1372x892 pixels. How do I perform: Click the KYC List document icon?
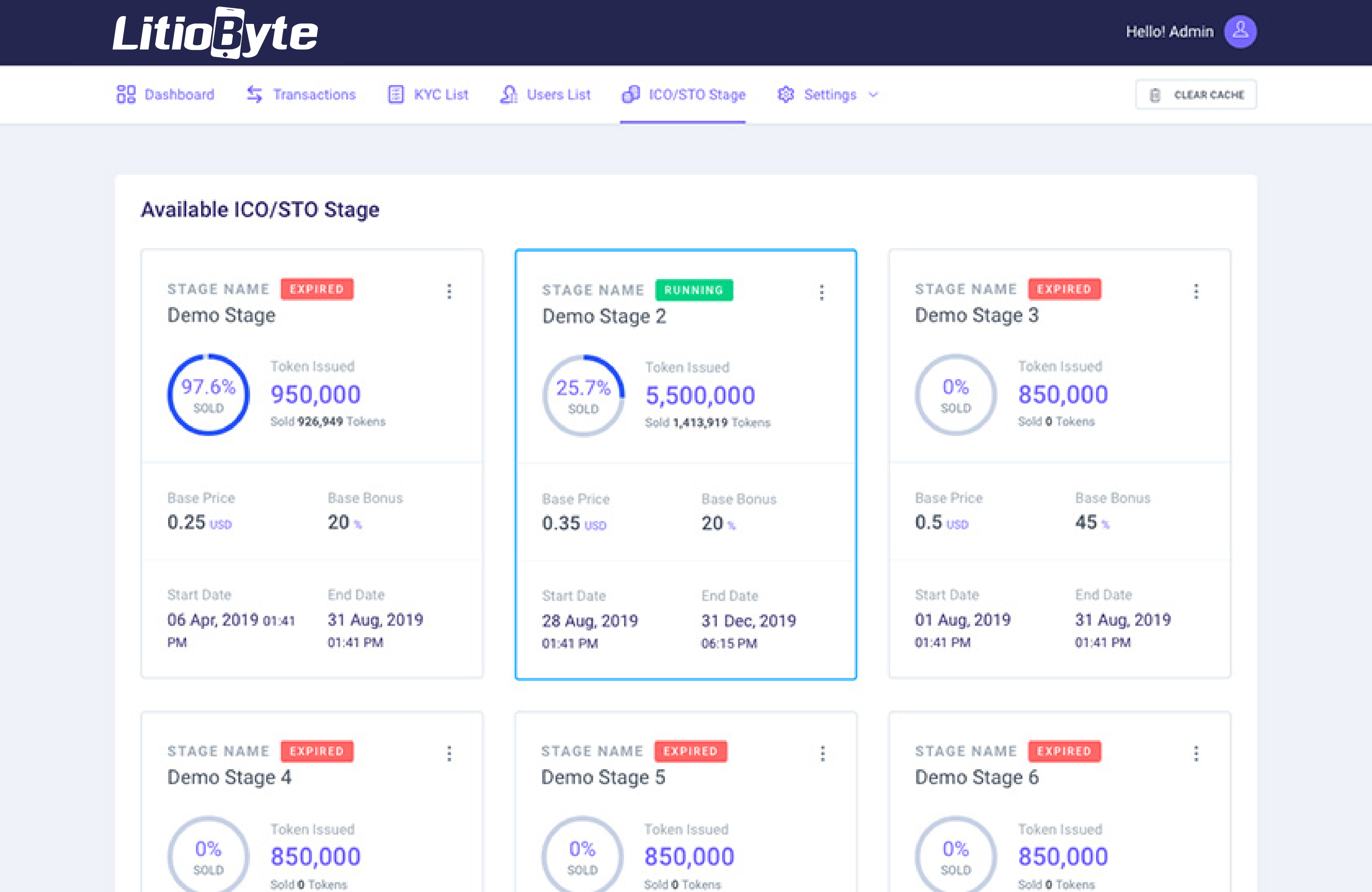click(x=396, y=94)
